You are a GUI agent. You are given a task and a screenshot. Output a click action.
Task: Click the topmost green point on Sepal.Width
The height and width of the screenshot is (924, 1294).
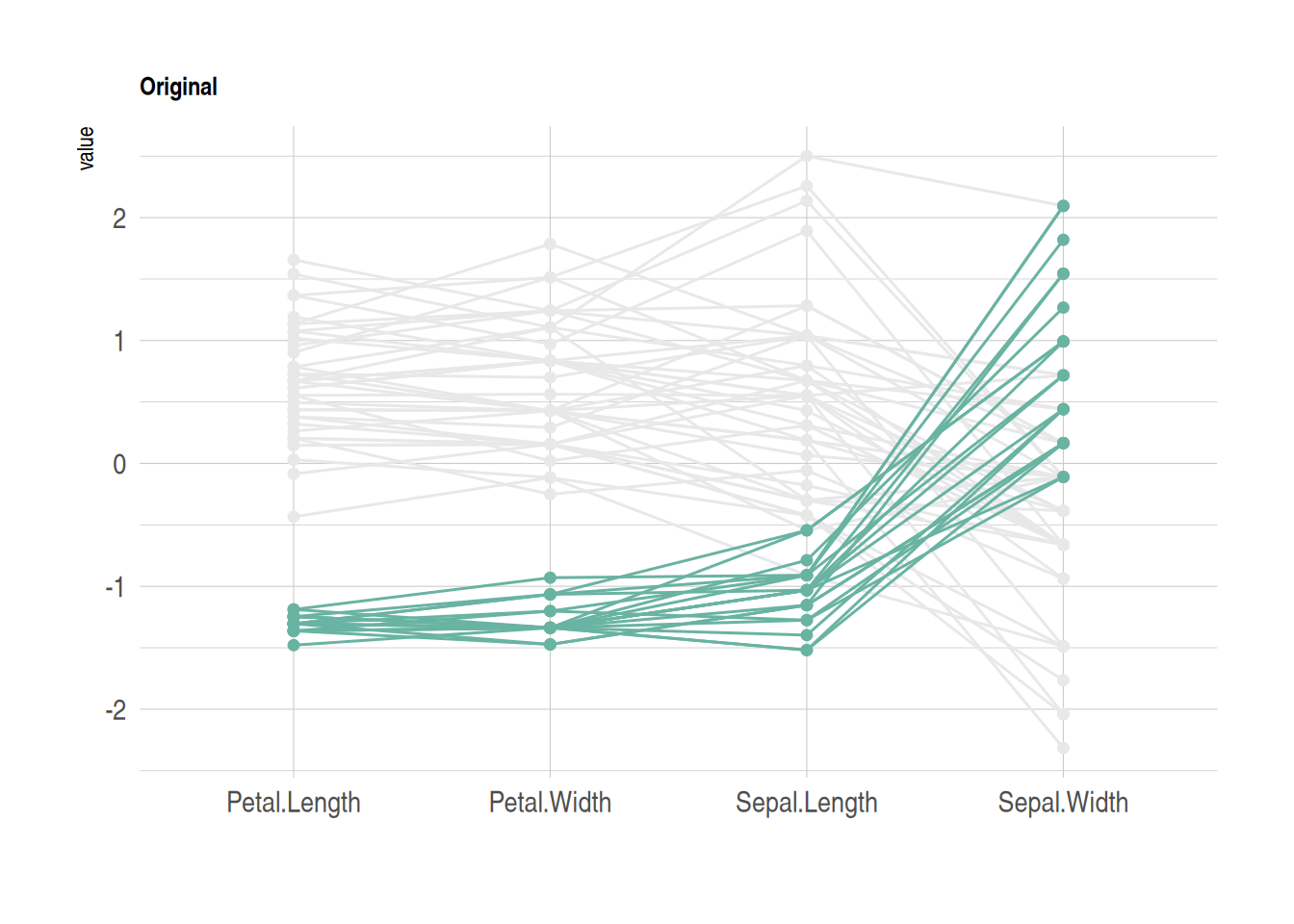click(1063, 206)
